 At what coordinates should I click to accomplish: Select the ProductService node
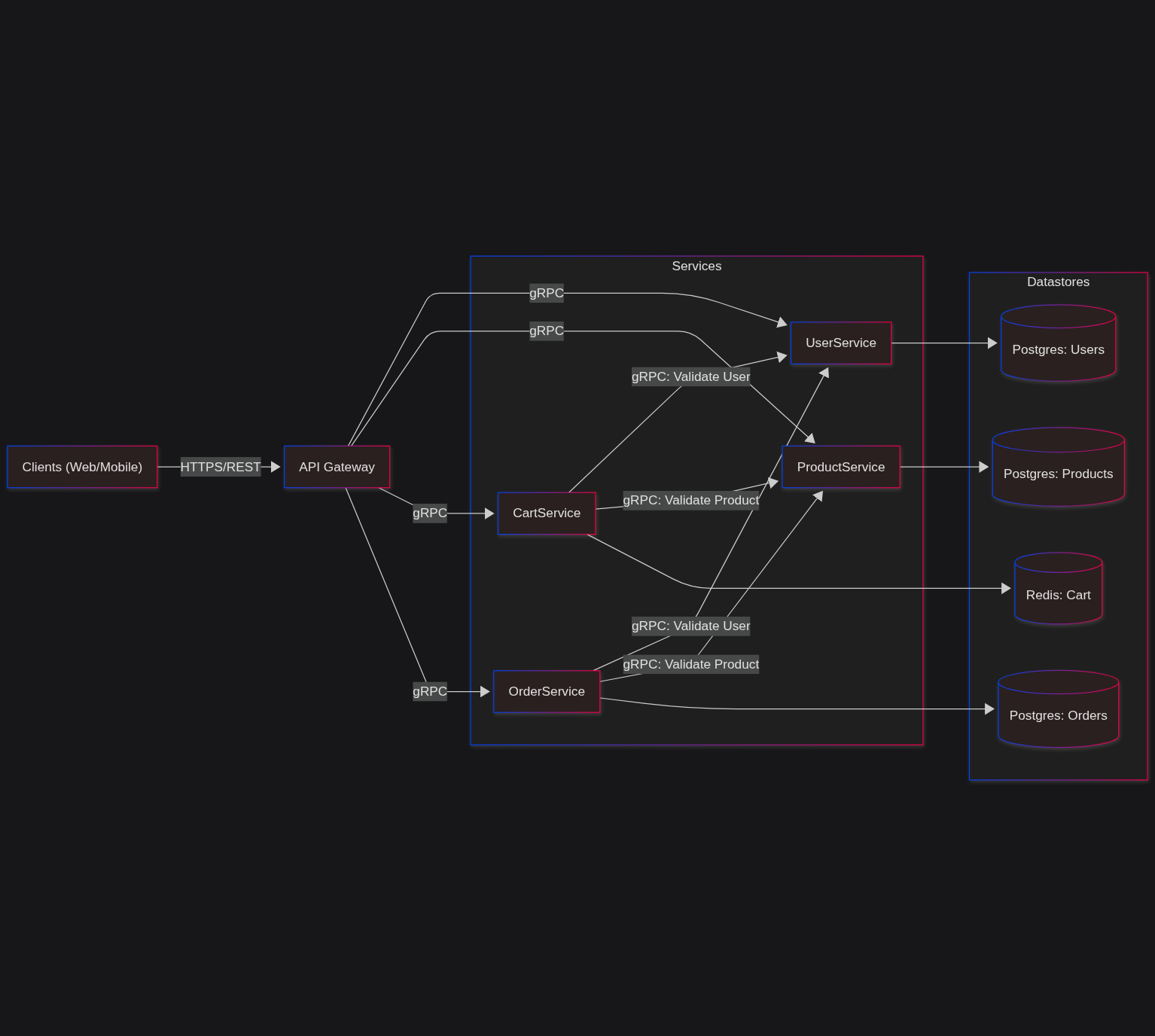pyautogui.click(x=840, y=467)
